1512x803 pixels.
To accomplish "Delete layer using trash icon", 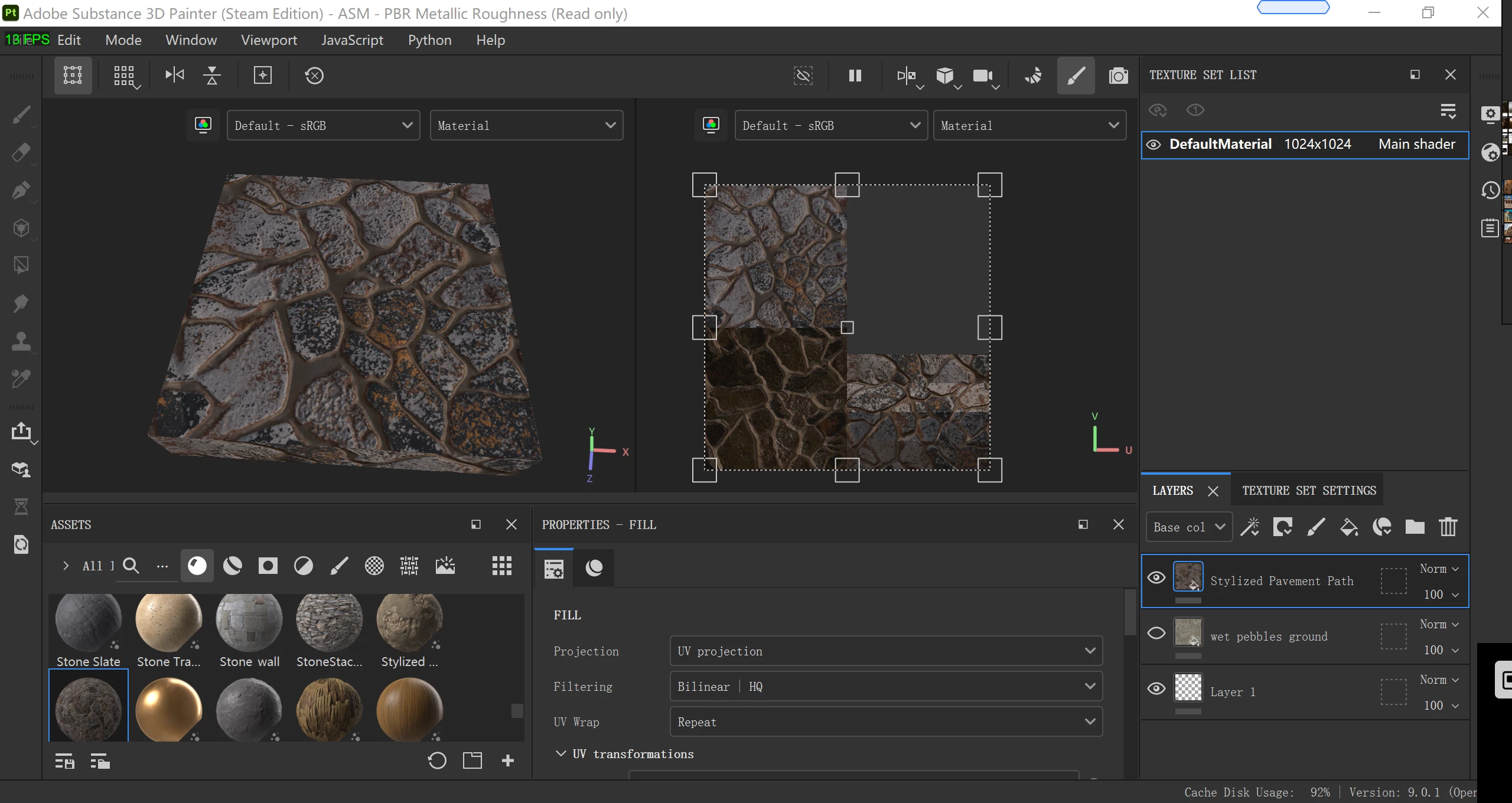I will click(1448, 527).
